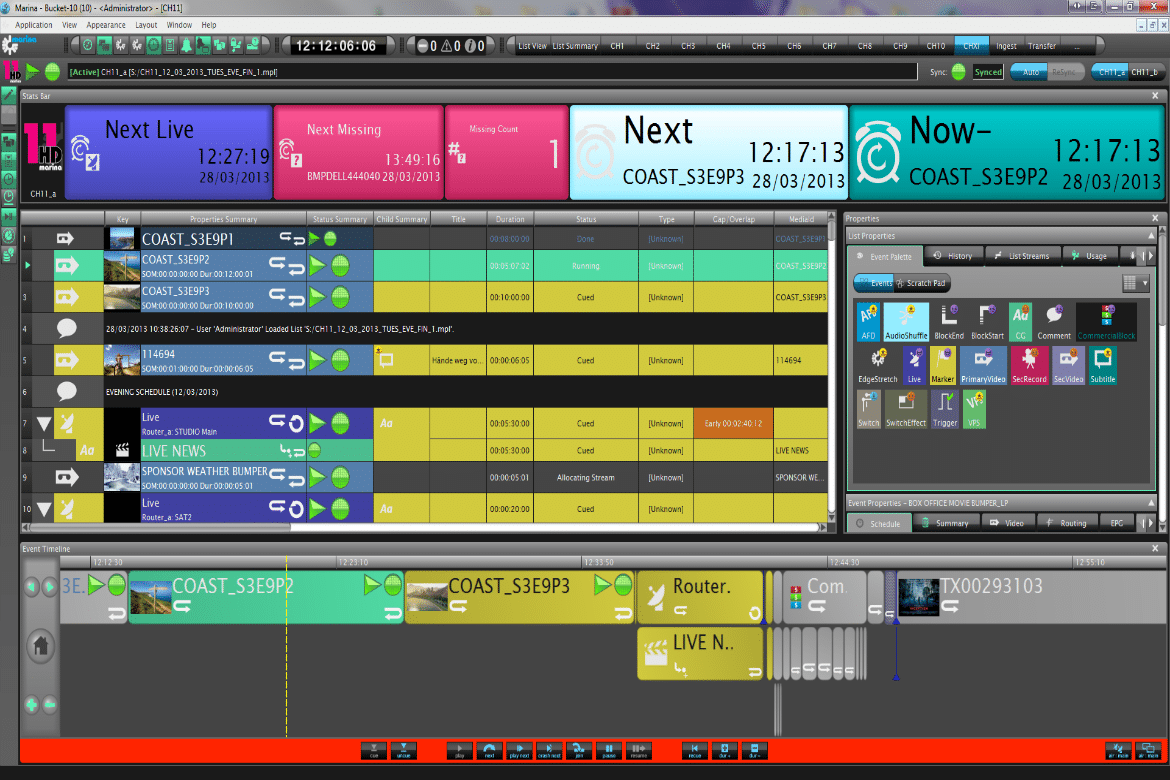Select the SecRecord event icon
Image resolution: width=1170 pixels, height=780 pixels.
[1029, 366]
